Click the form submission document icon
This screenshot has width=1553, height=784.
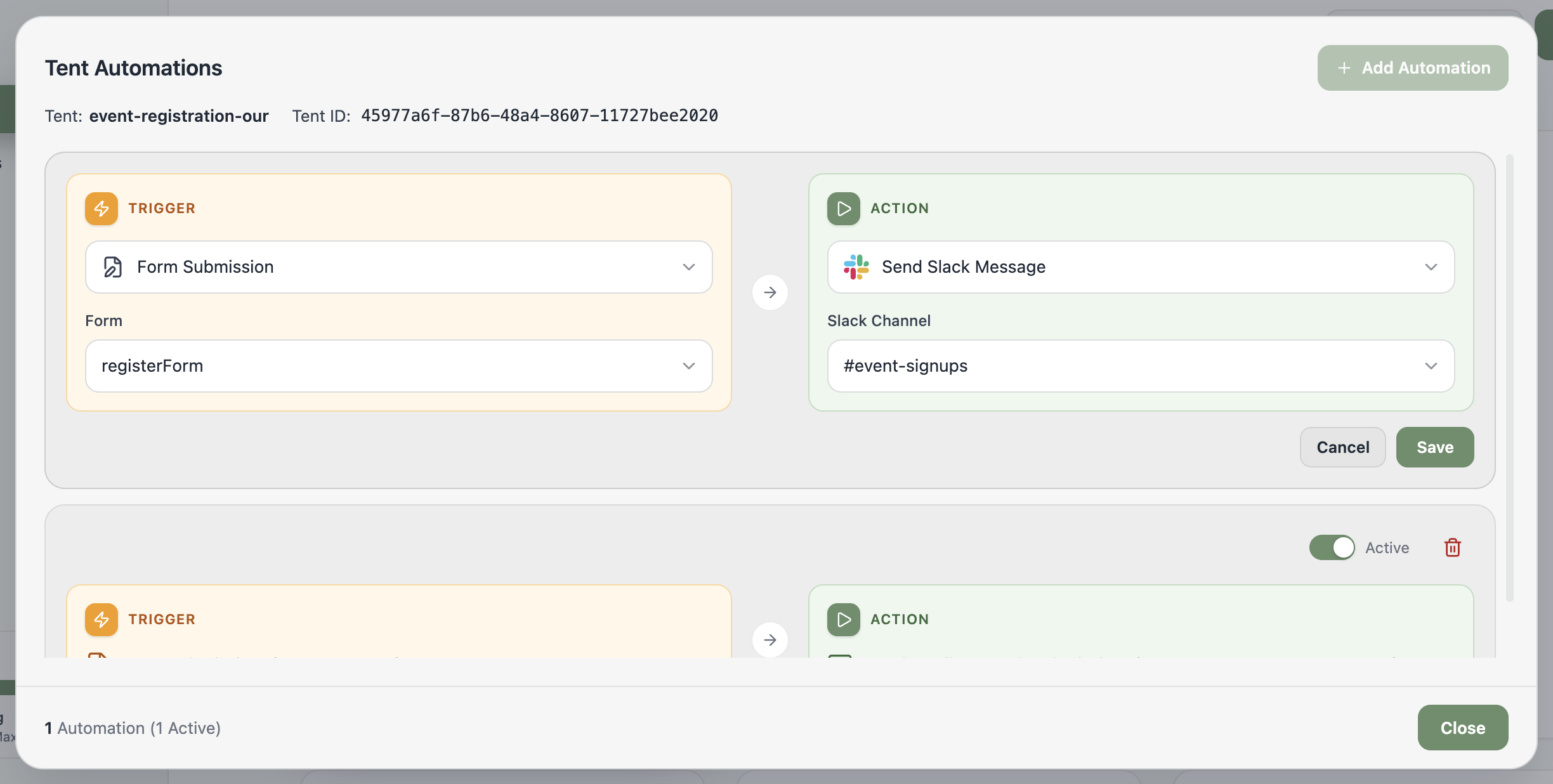pos(112,267)
